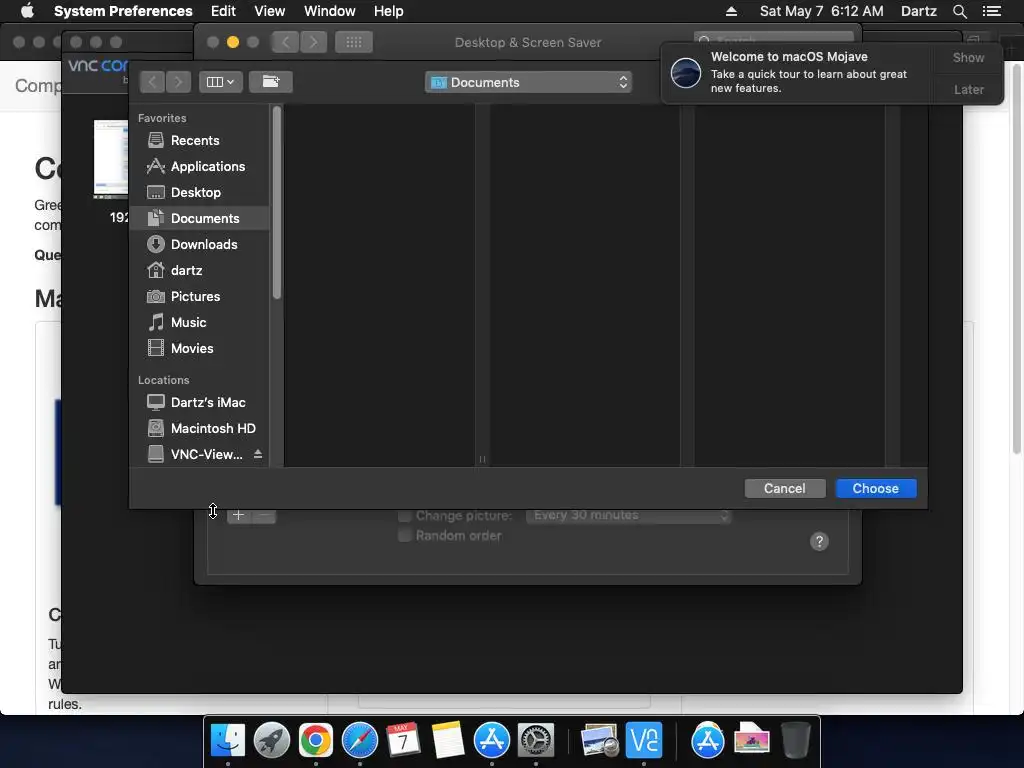Open the Window menu
1024x768 pixels.
(x=330, y=11)
